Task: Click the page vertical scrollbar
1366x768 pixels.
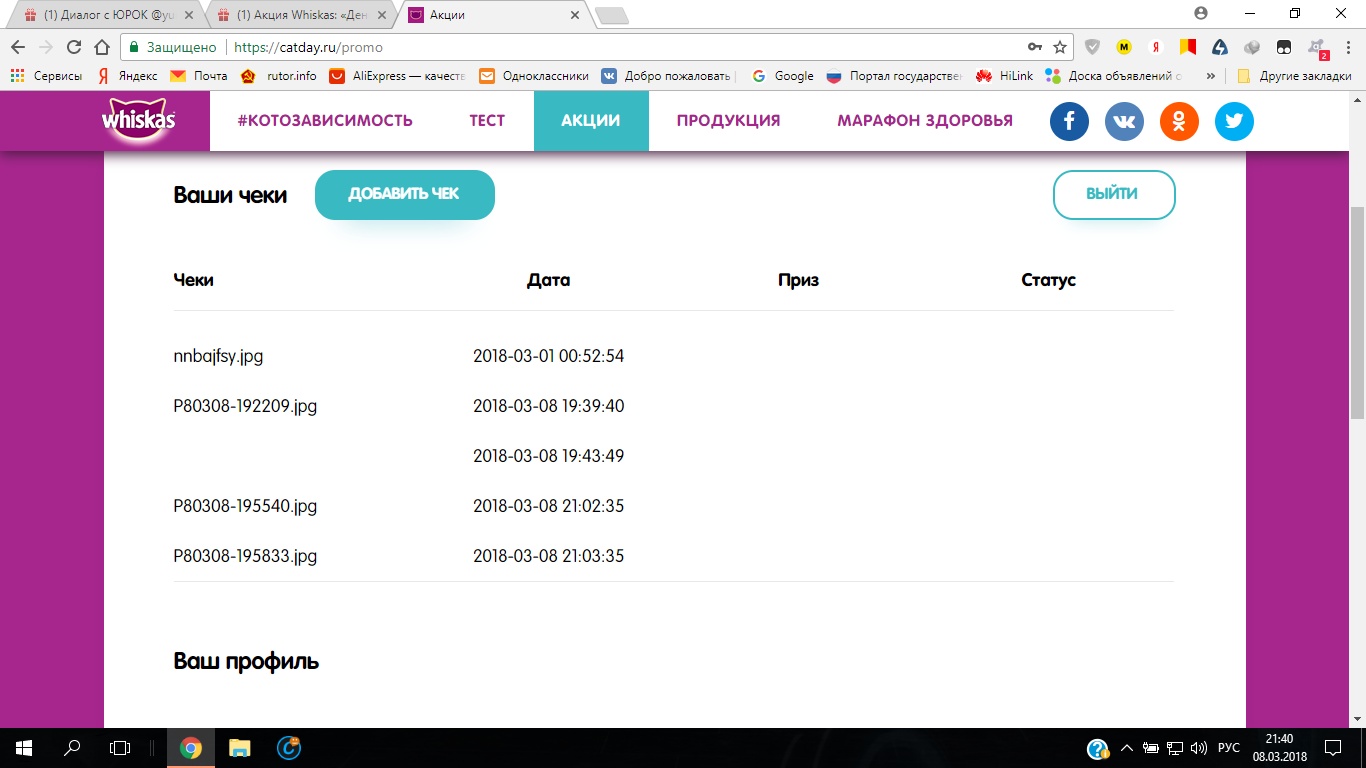Action: (1357, 310)
